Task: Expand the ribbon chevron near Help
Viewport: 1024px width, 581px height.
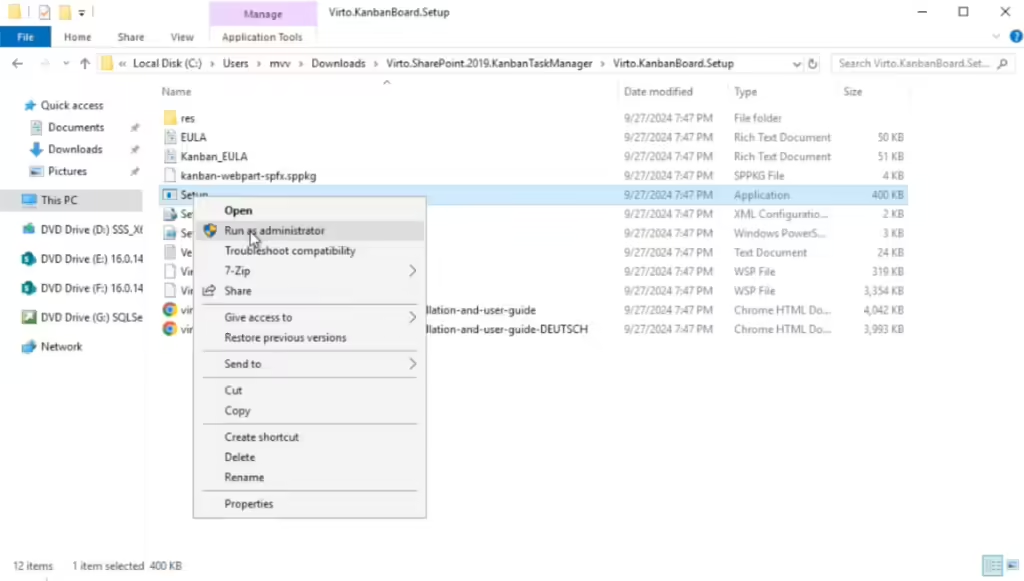Action: click(x=996, y=37)
